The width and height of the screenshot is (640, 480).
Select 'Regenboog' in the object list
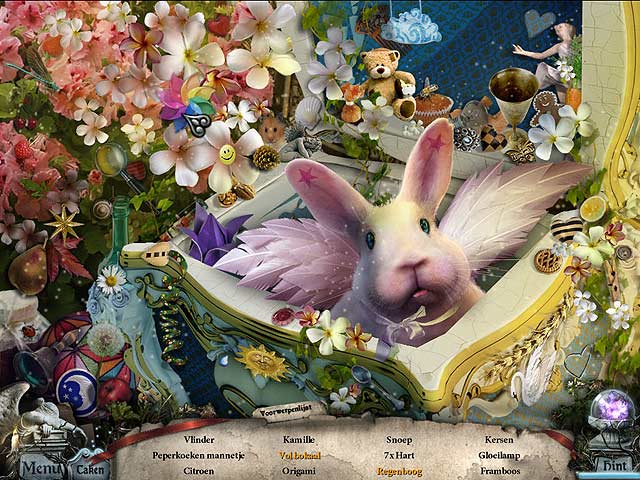click(398, 469)
